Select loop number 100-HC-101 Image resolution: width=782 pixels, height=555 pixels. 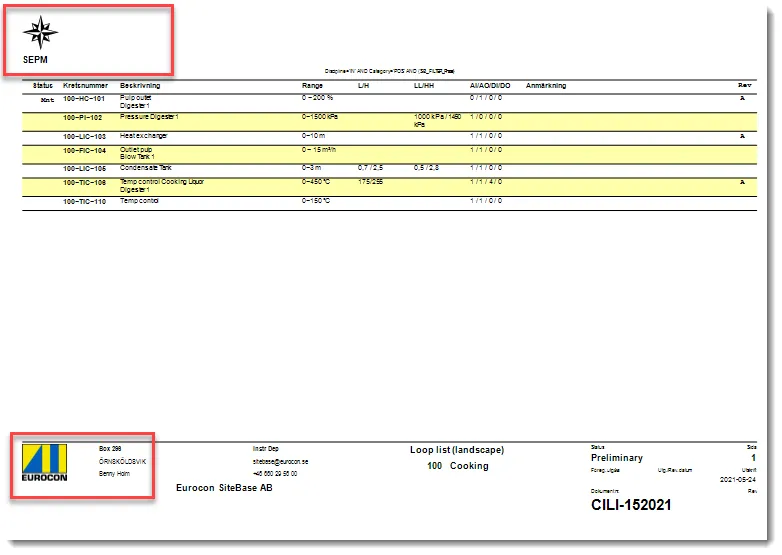pyautogui.click(x=84, y=99)
